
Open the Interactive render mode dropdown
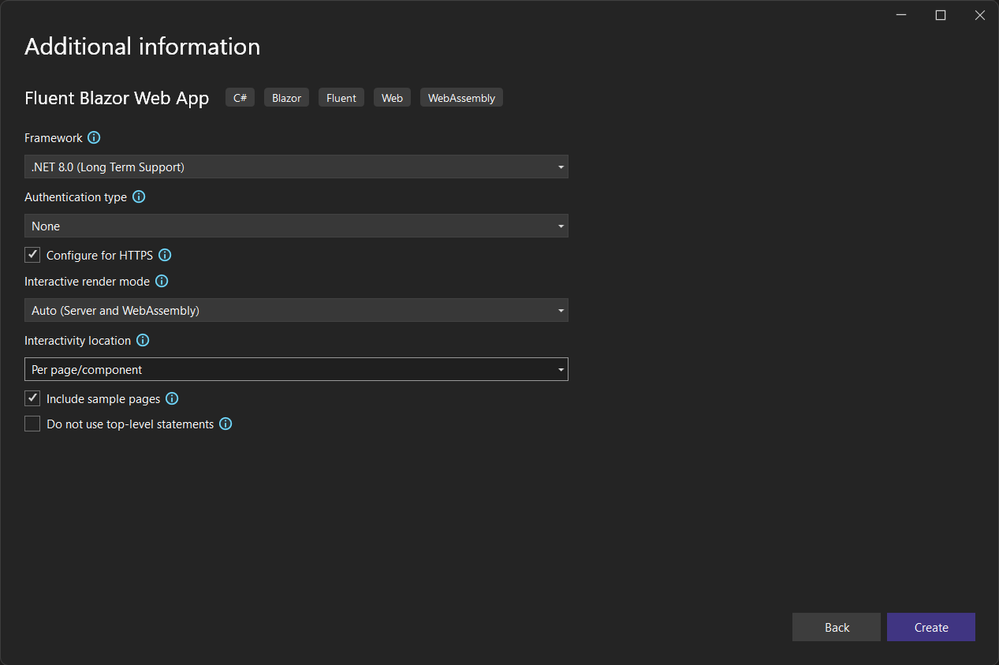pyautogui.click(x=296, y=310)
